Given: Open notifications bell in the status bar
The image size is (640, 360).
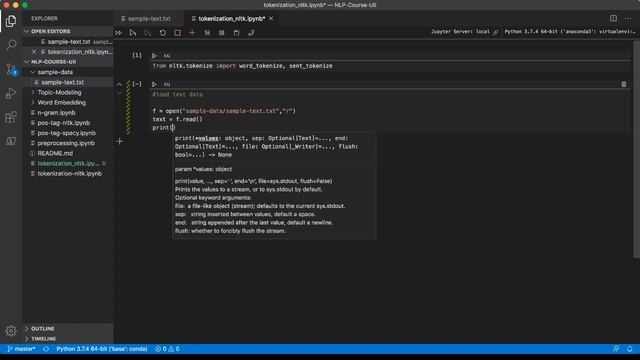Looking at the screenshot, I should point(630,349).
